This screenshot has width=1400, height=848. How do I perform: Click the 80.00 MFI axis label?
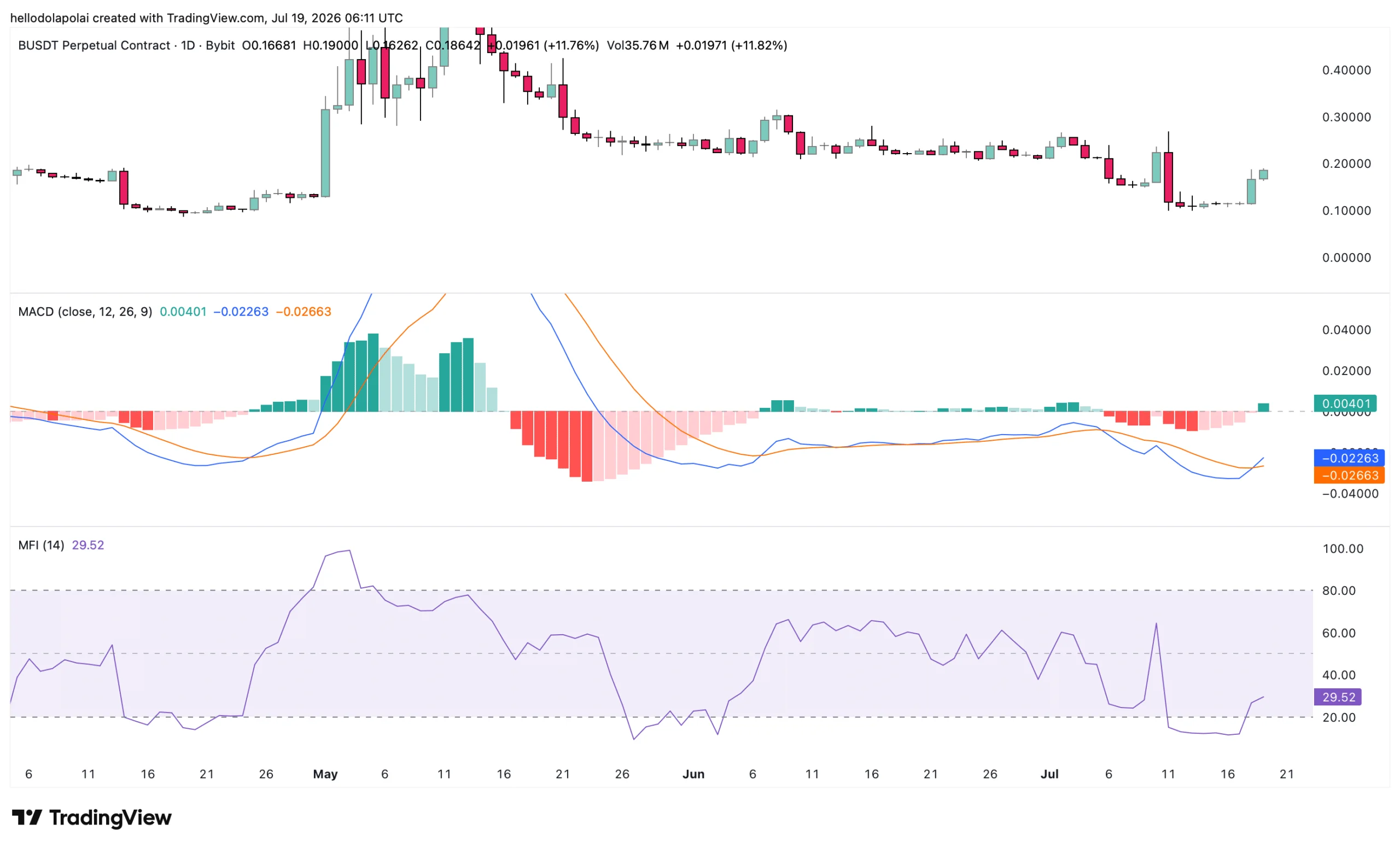click(x=1339, y=590)
